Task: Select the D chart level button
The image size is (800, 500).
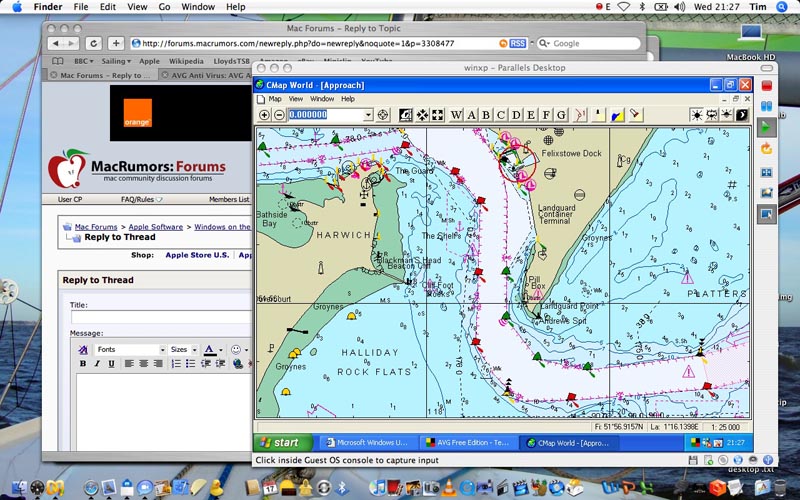Action: point(516,115)
